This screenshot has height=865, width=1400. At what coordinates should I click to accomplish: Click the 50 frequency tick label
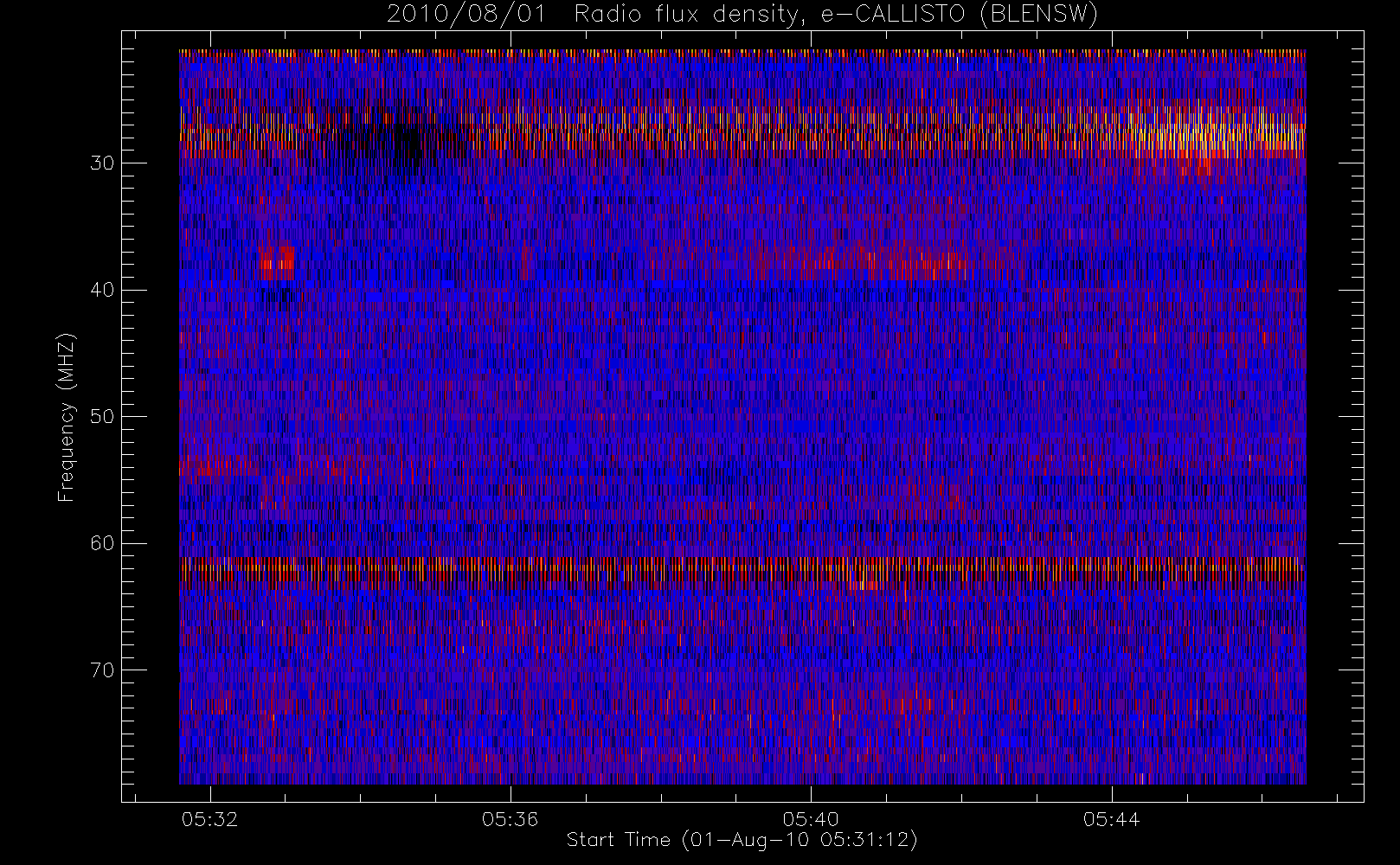102,417
